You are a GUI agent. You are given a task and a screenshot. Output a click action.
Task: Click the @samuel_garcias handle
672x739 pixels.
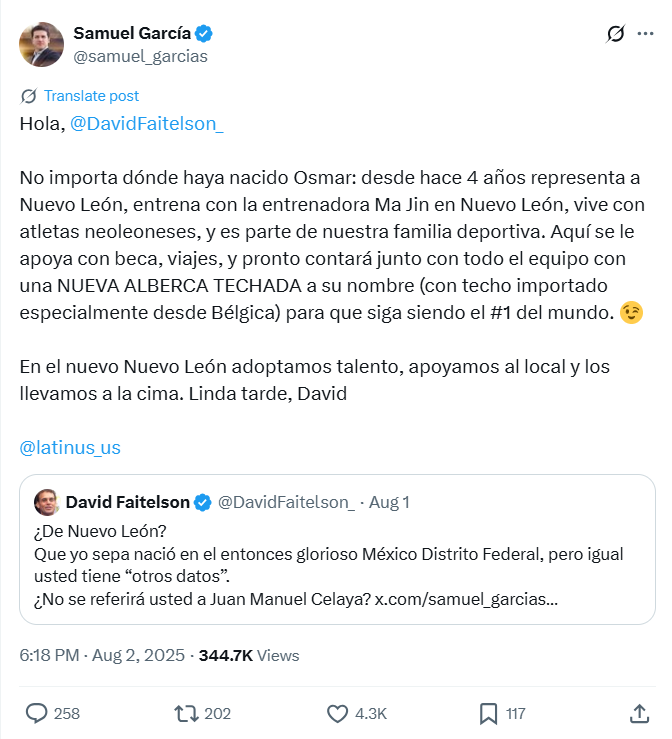141,56
